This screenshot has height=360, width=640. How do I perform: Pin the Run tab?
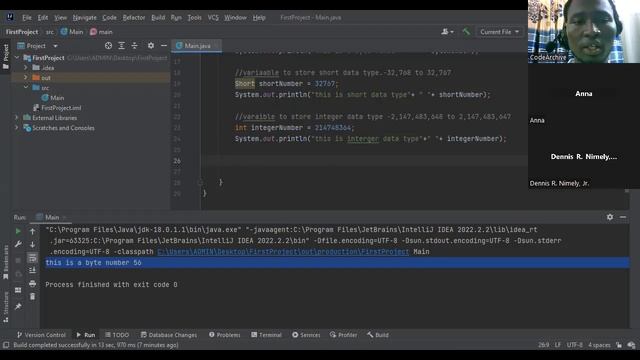point(18,307)
